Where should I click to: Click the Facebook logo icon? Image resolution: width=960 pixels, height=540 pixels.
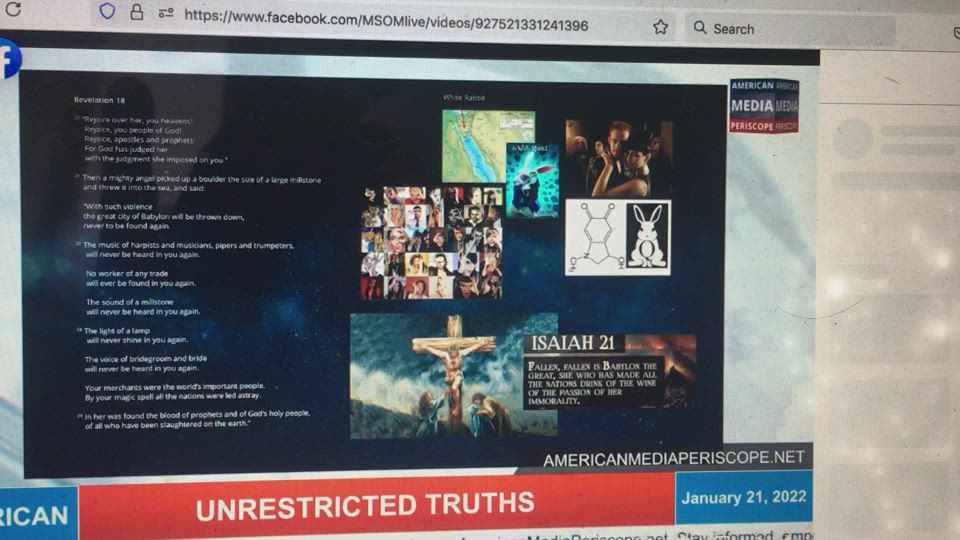click(x=9, y=59)
